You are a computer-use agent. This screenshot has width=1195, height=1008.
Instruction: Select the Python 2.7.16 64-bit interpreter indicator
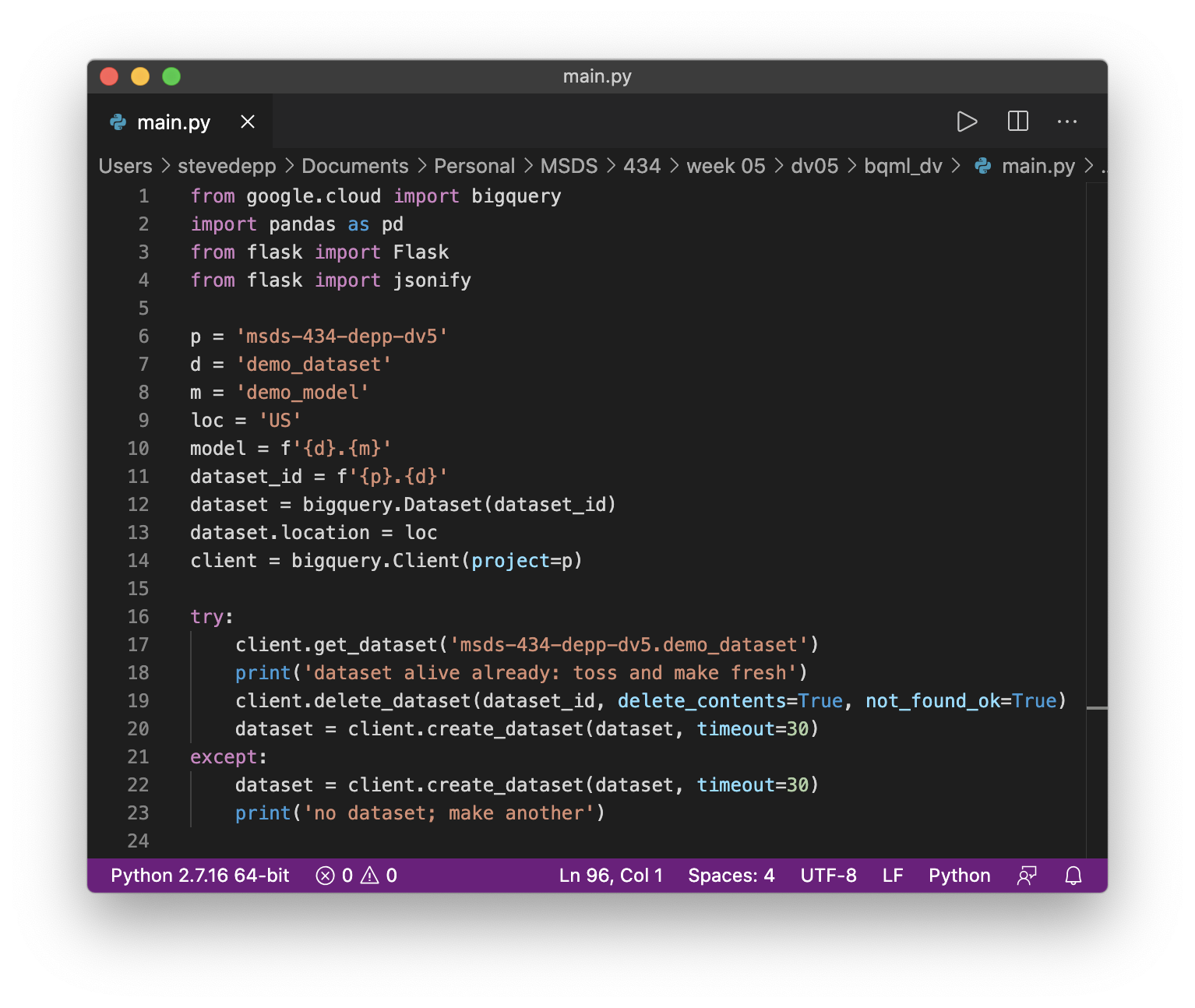[199, 875]
